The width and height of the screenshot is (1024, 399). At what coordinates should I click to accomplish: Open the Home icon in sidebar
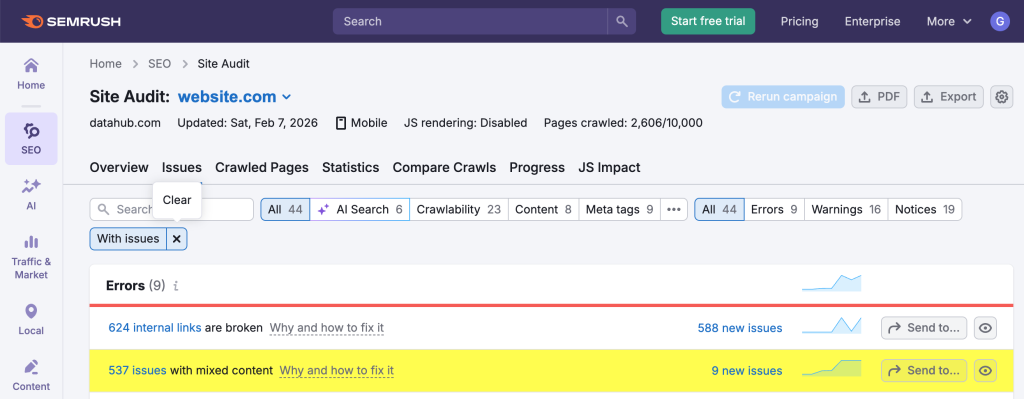[x=31, y=66]
